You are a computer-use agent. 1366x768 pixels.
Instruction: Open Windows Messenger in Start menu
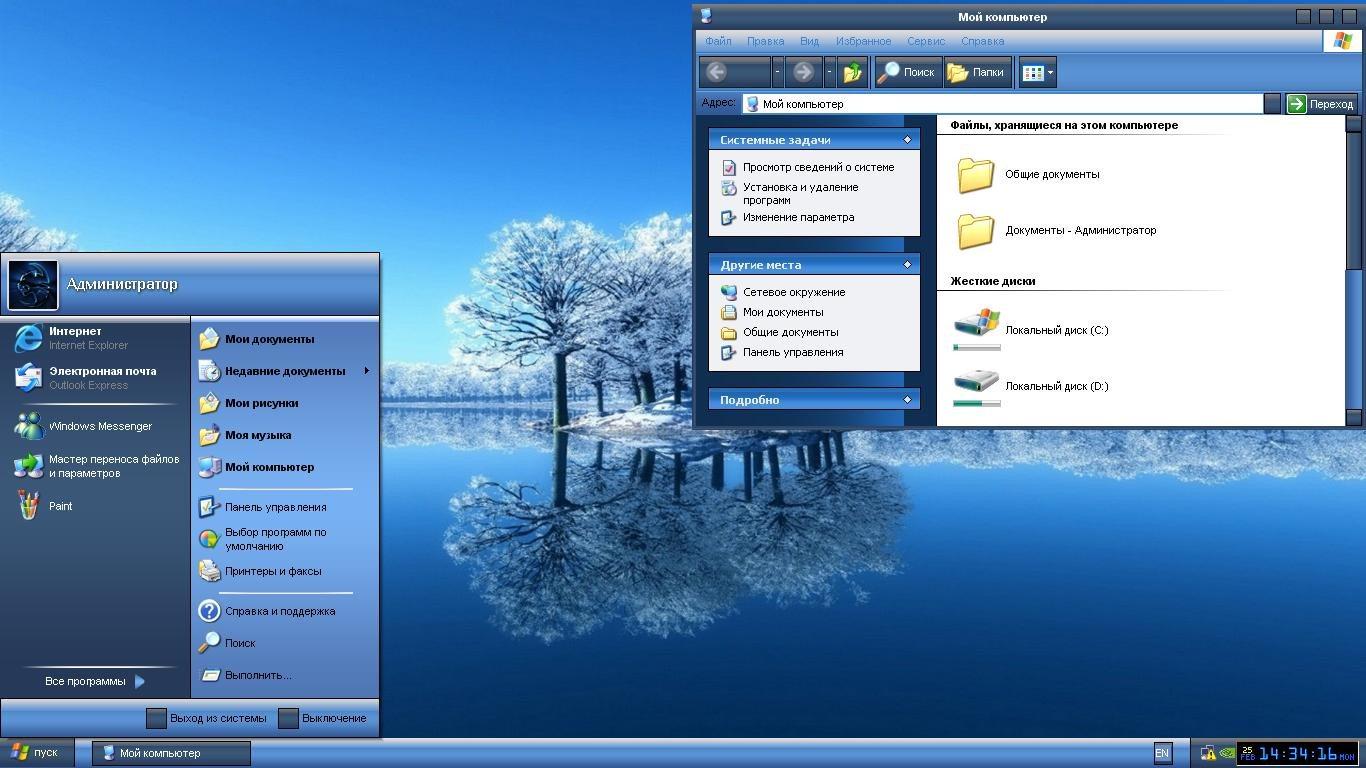(x=100, y=426)
